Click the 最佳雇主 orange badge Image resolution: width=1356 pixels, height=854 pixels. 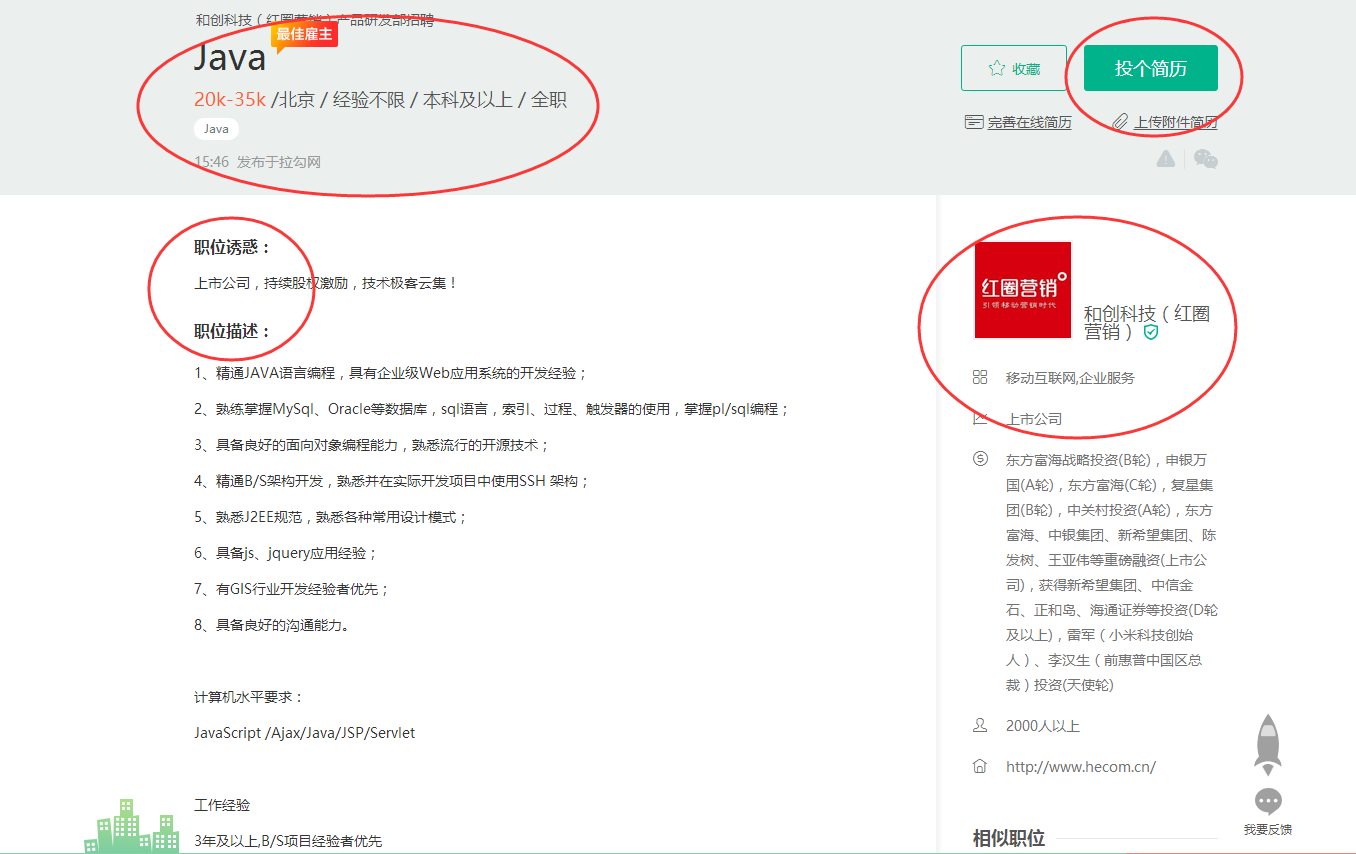tap(304, 34)
